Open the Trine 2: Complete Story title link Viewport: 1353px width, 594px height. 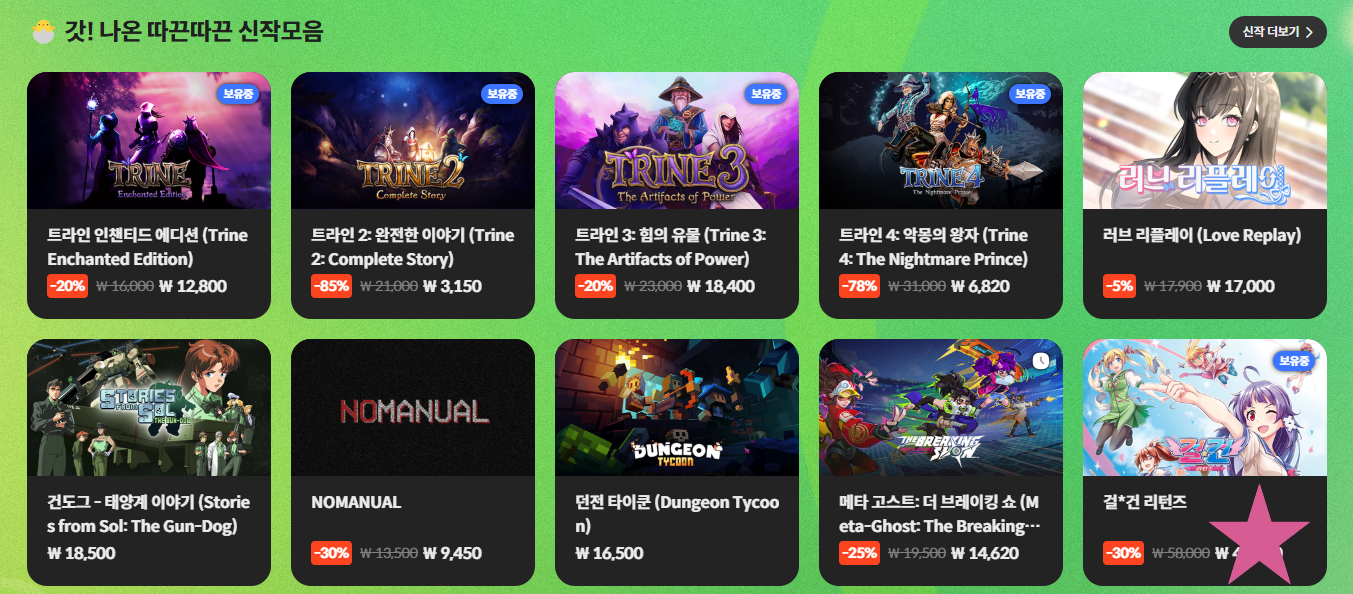[412, 247]
